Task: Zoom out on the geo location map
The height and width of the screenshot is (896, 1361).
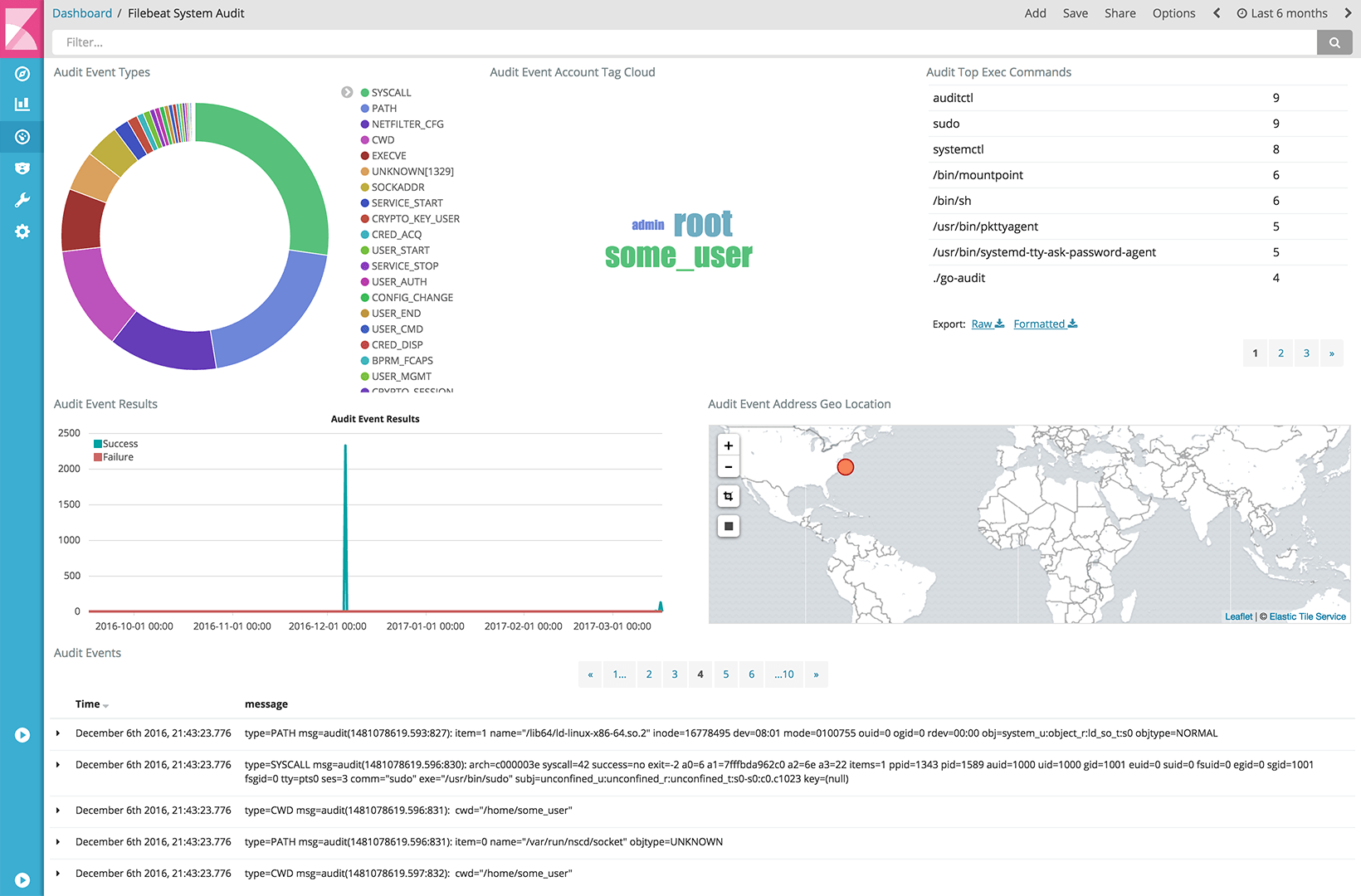Action: (728, 466)
